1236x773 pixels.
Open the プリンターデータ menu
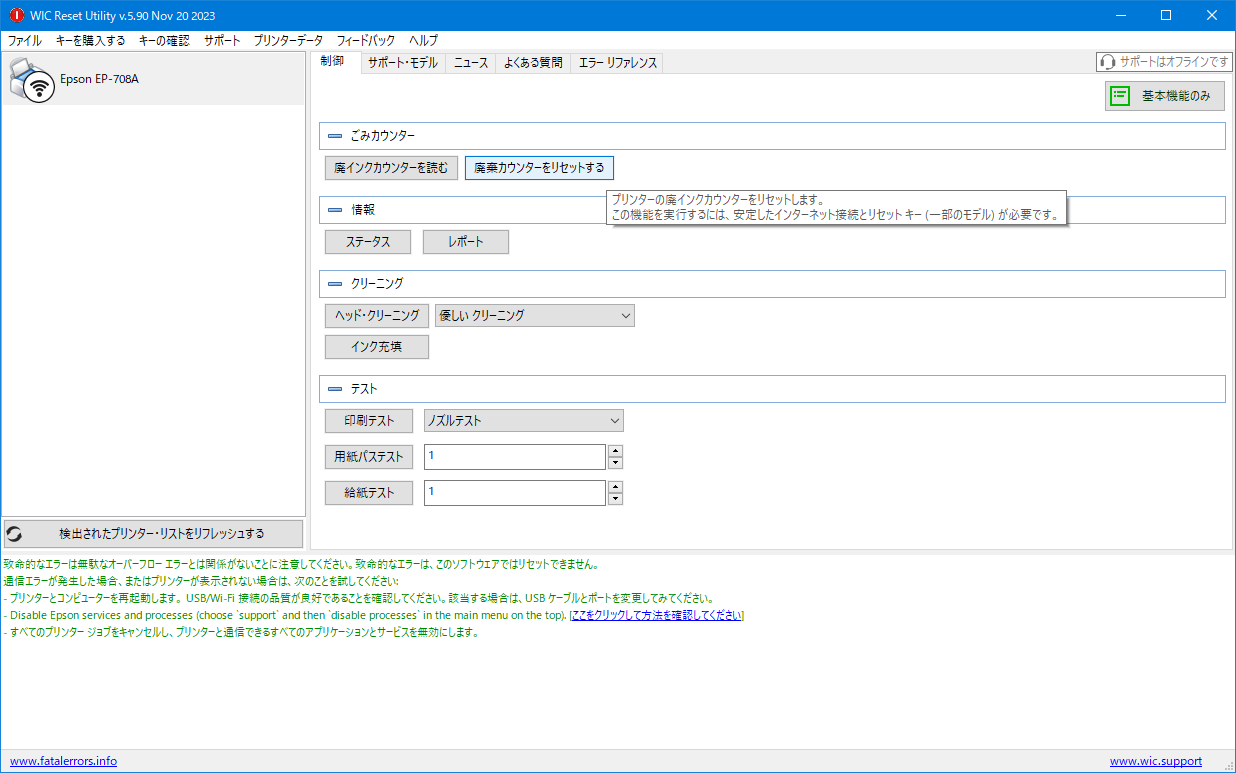(288, 41)
